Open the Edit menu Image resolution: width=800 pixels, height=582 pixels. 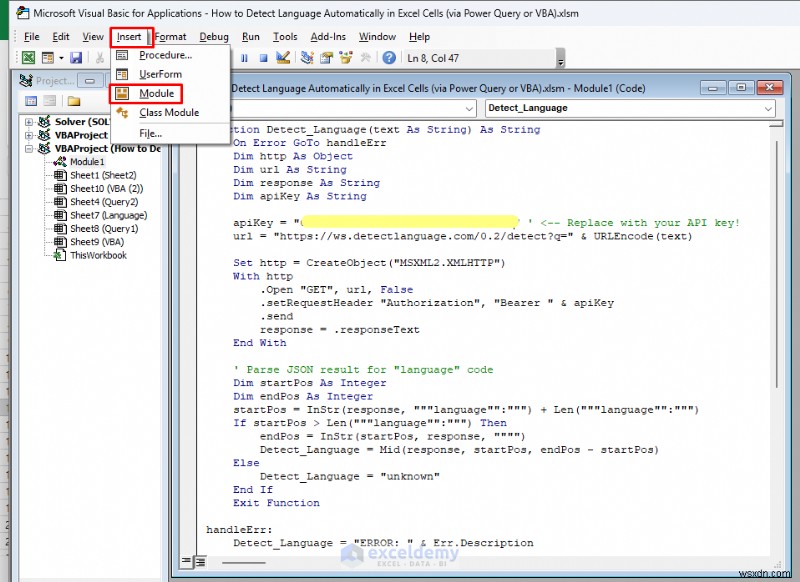point(61,37)
